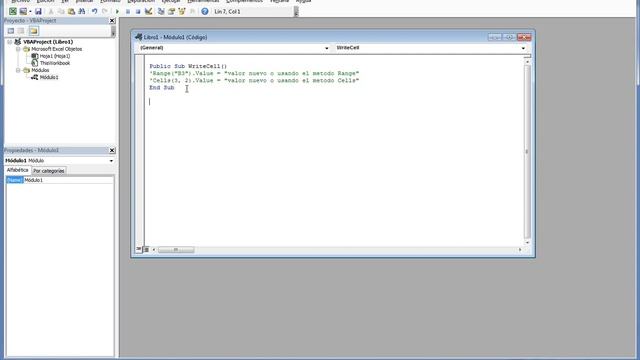The image size is (640, 360).
Task: Click the Copy toolbar icon
Action: click(x=61, y=11)
